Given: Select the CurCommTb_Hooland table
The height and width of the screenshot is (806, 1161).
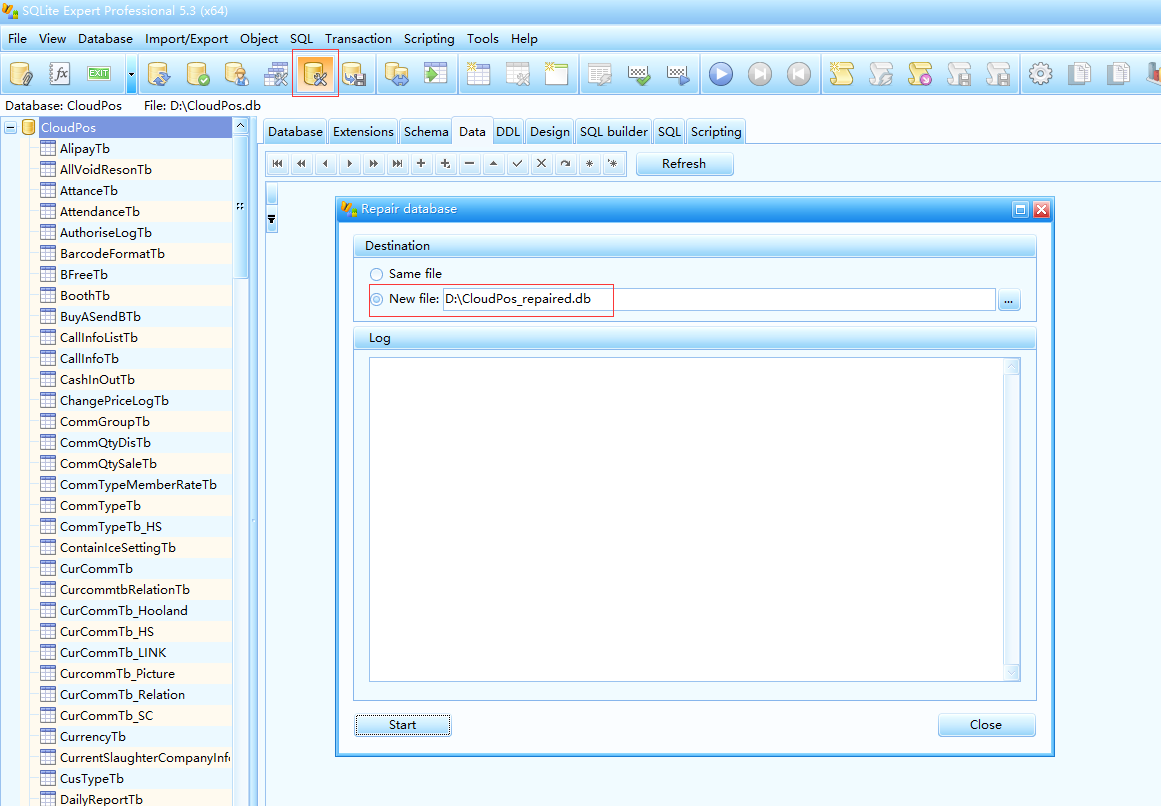Looking at the screenshot, I should click(124, 611).
